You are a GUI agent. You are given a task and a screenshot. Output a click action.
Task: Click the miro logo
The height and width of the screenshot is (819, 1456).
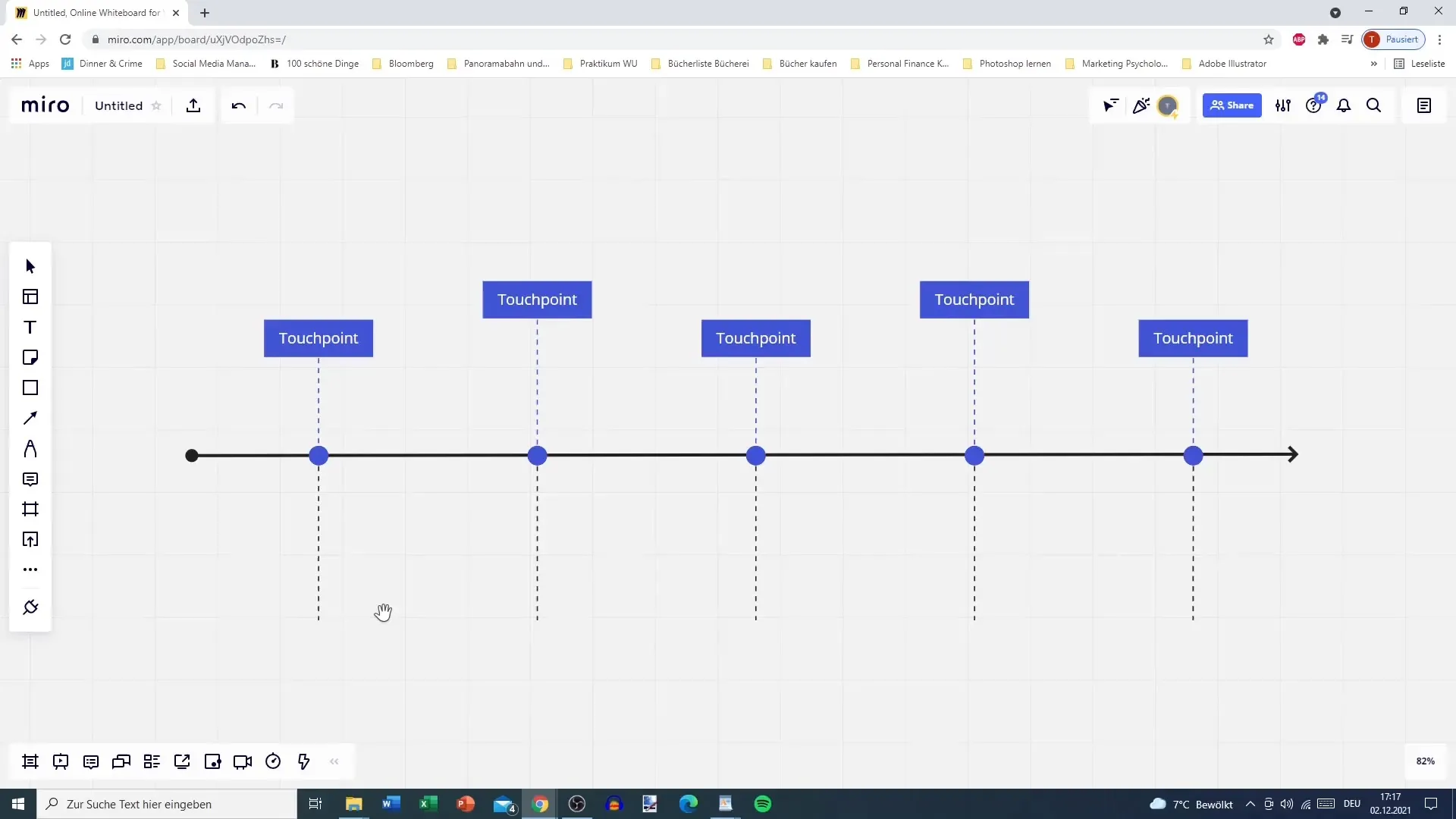click(45, 105)
